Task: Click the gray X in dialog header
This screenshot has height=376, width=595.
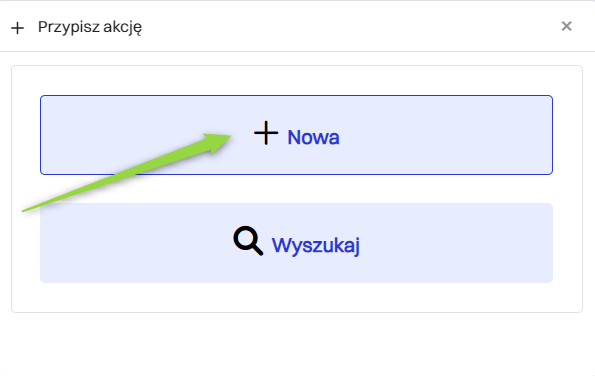Action: [567, 26]
